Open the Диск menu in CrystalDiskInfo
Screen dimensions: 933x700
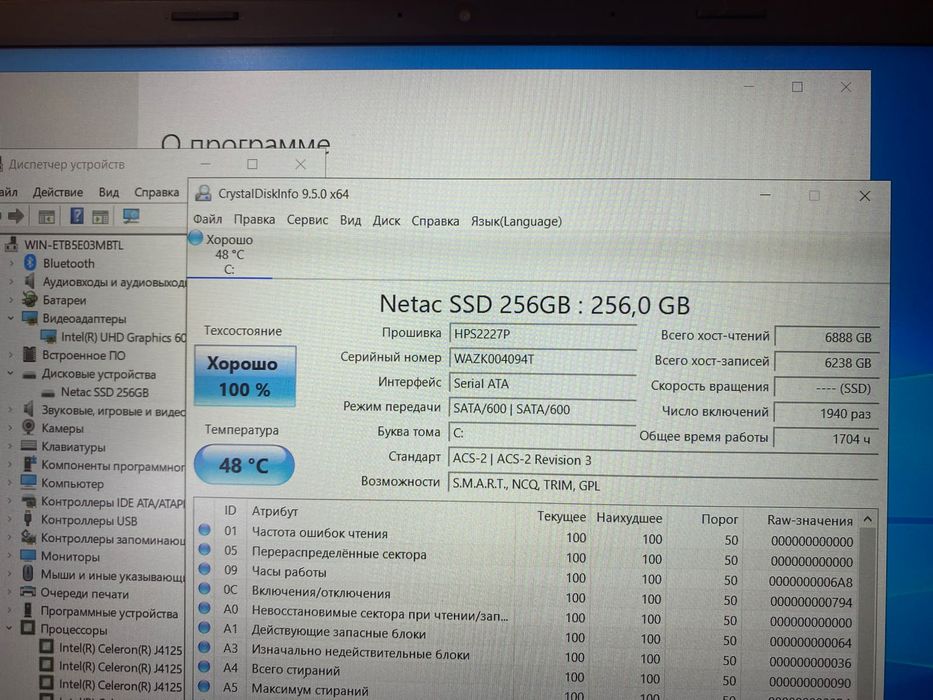(x=387, y=221)
